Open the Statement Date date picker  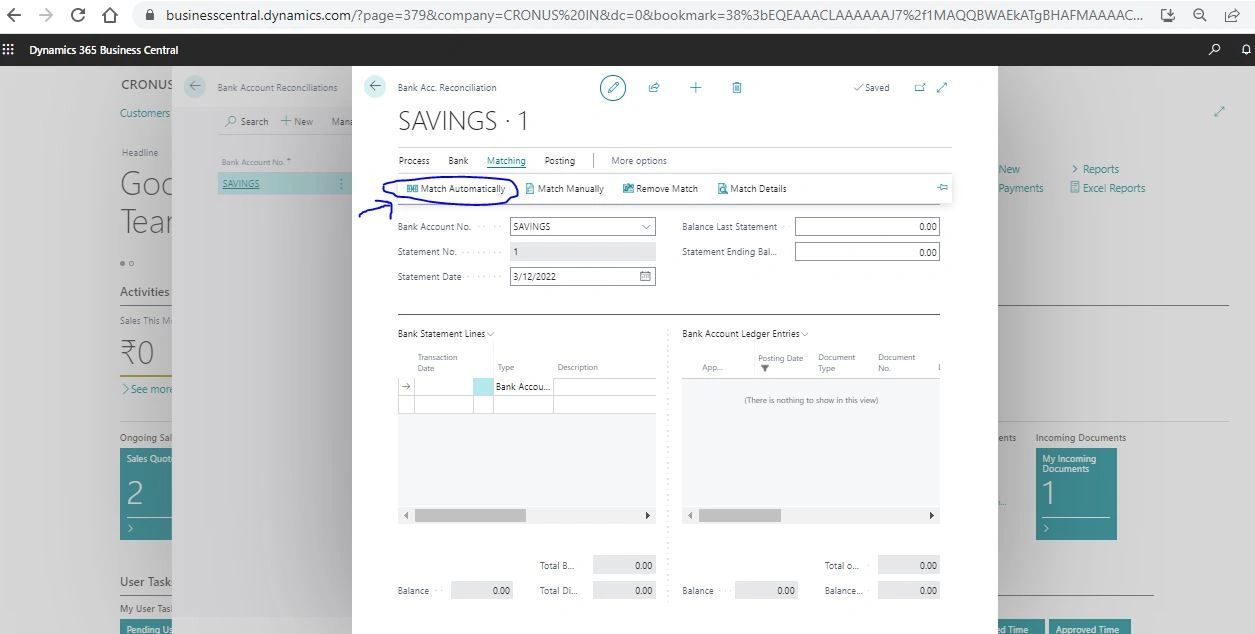click(x=646, y=276)
